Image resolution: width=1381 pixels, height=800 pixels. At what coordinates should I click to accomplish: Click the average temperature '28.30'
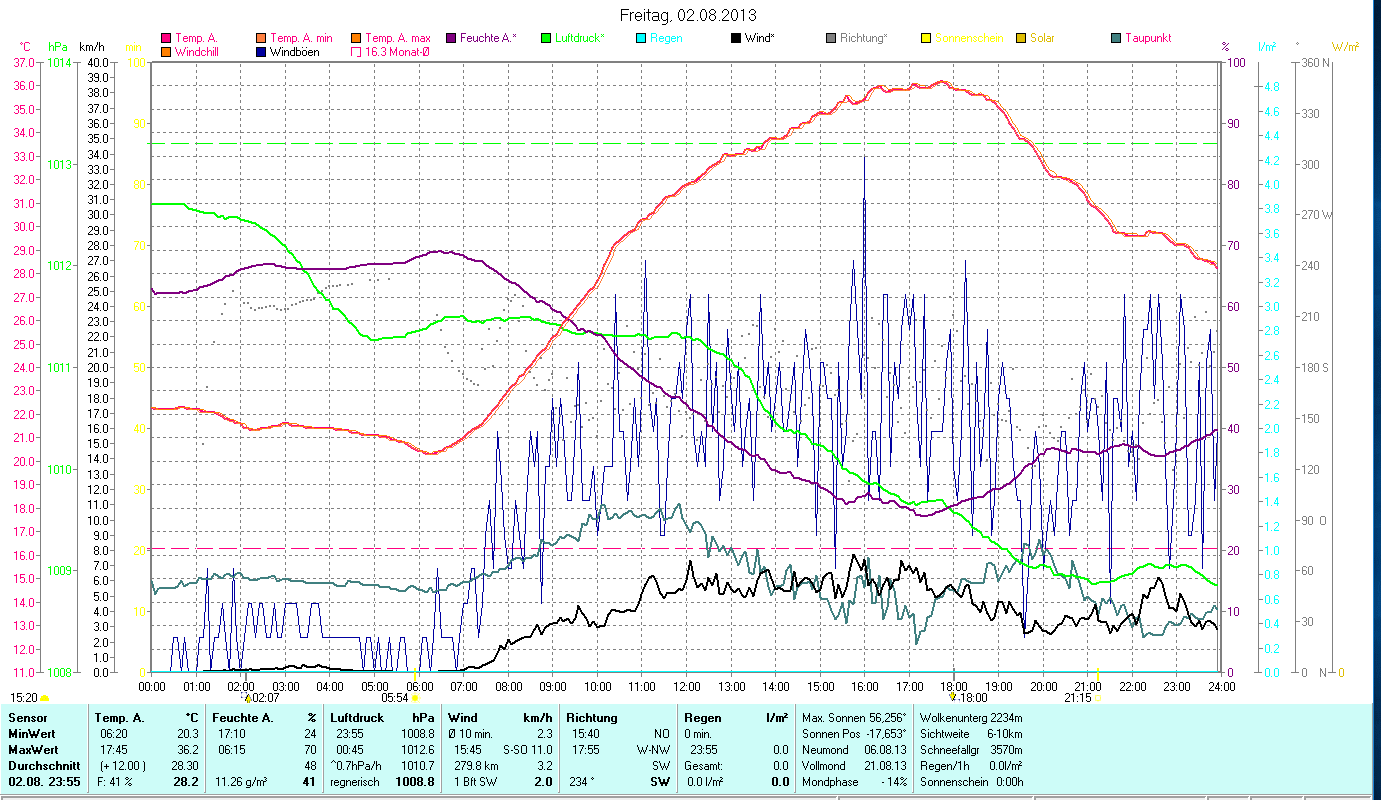coord(184,765)
